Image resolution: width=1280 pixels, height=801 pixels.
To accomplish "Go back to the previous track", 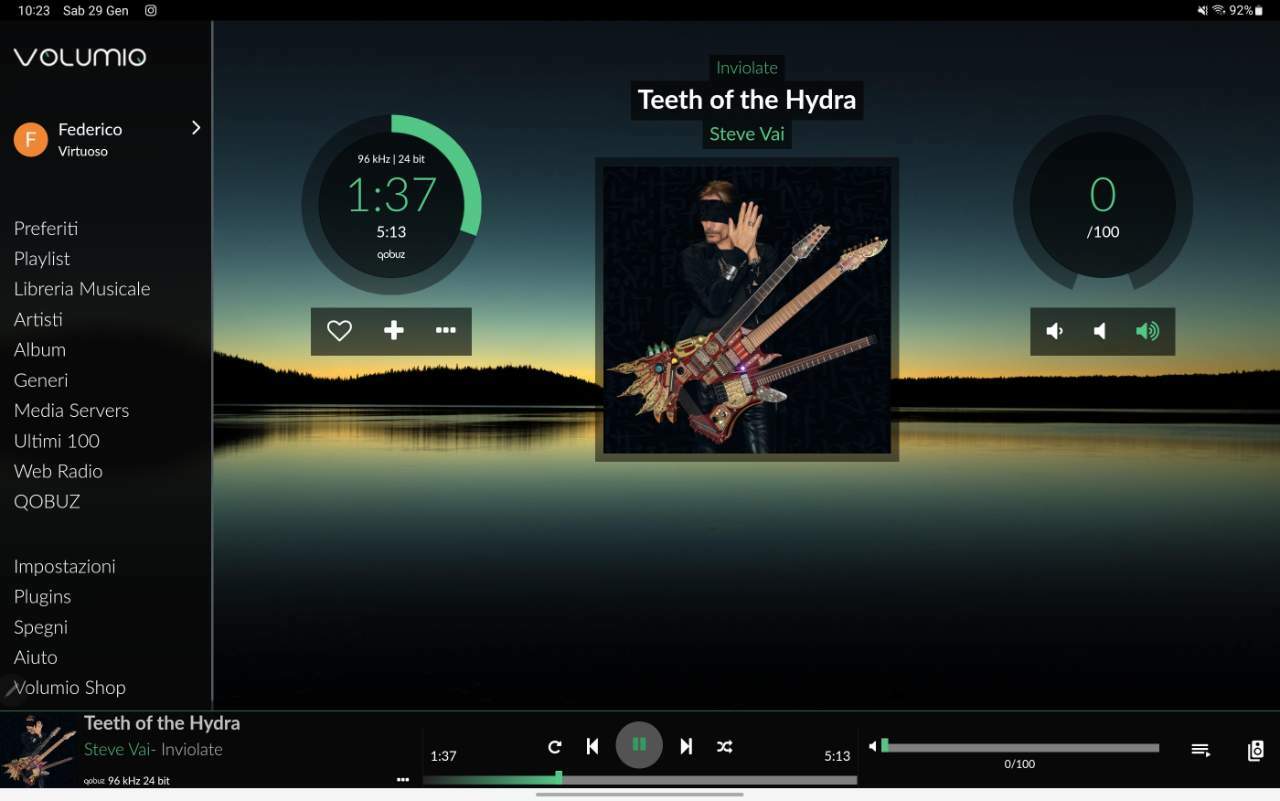I will pos(592,746).
